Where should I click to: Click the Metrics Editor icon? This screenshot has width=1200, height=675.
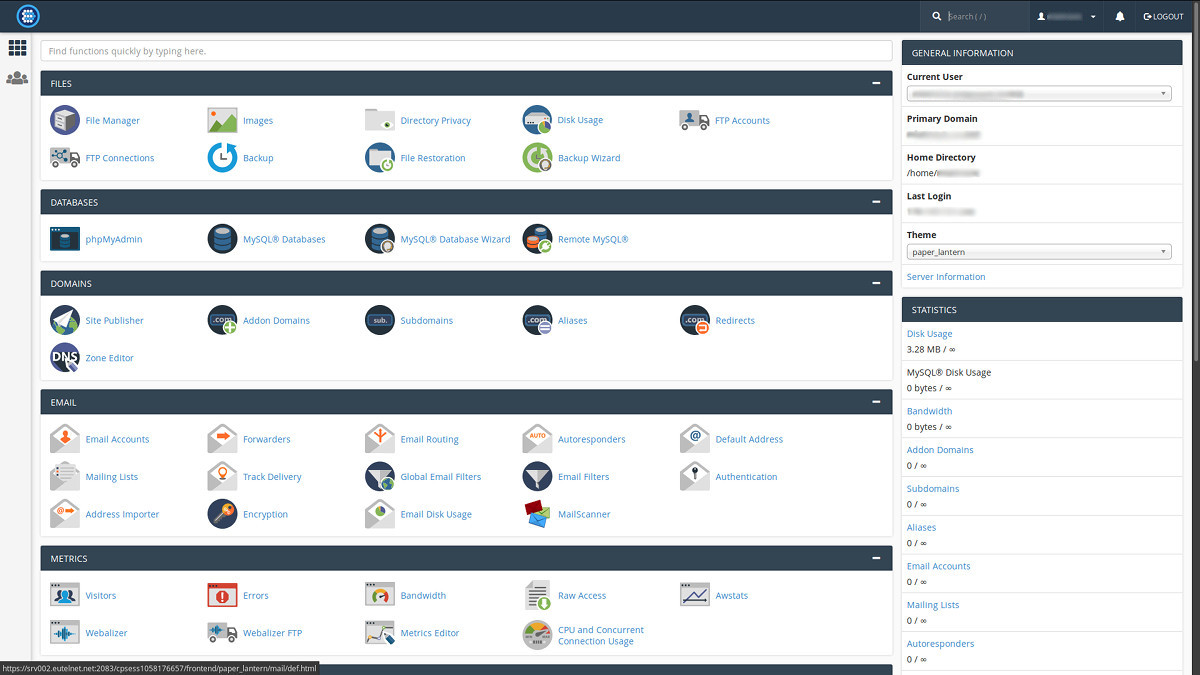point(380,633)
